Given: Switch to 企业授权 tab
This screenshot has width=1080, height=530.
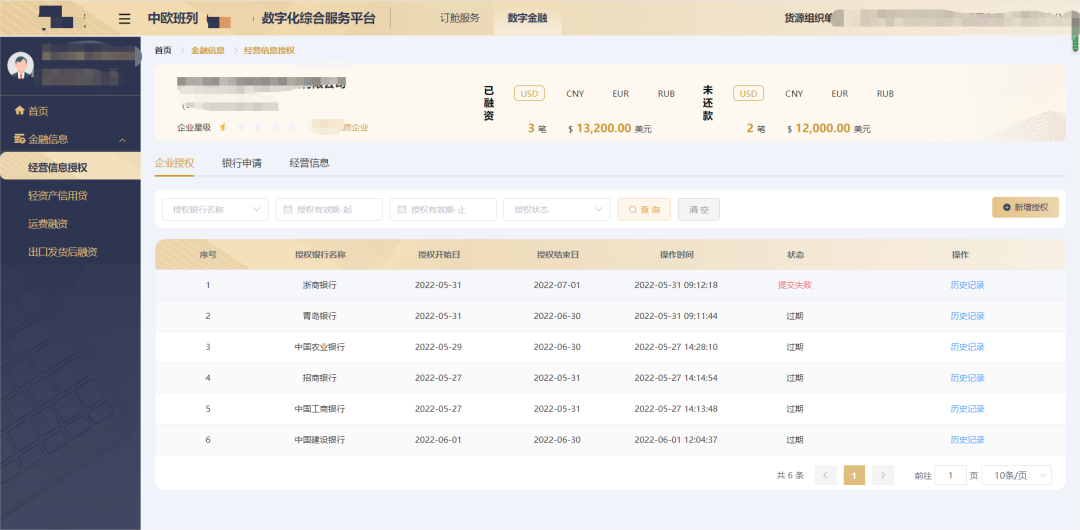Looking at the screenshot, I should [x=174, y=163].
